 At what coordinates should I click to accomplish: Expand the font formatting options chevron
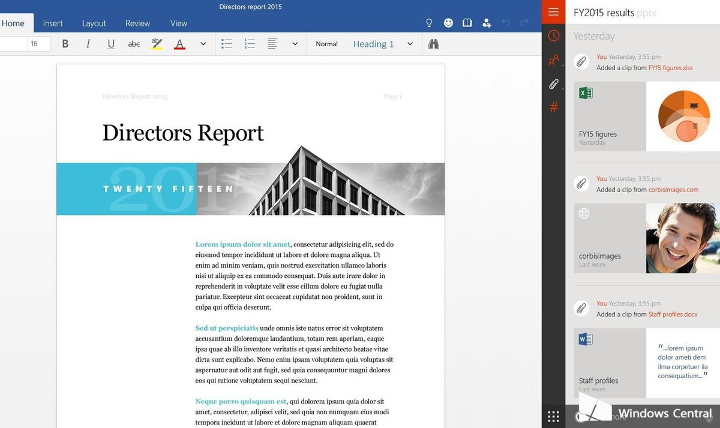(x=203, y=44)
